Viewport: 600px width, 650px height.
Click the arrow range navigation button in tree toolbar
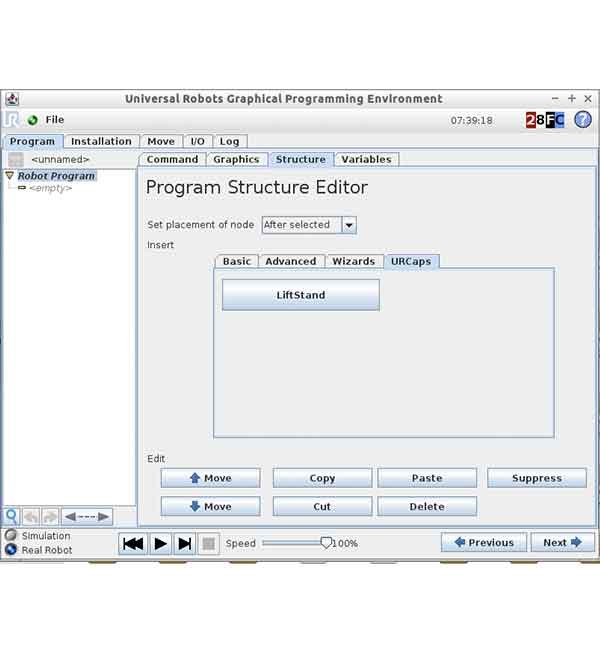[87, 516]
